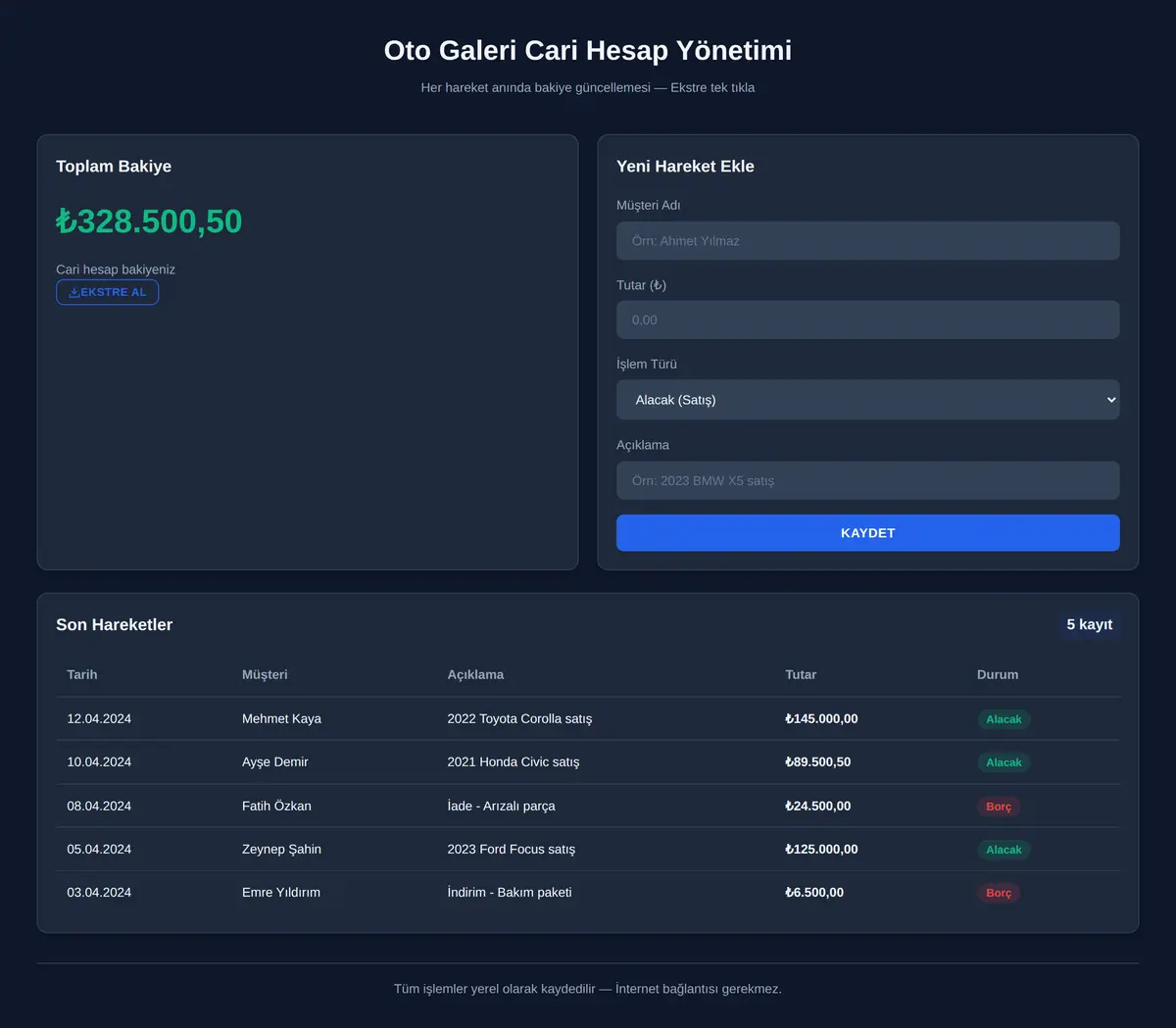Click the 2021 Honda Civic satış description
The height and width of the screenshot is (1028, 1176).
[x=514, y=761]
